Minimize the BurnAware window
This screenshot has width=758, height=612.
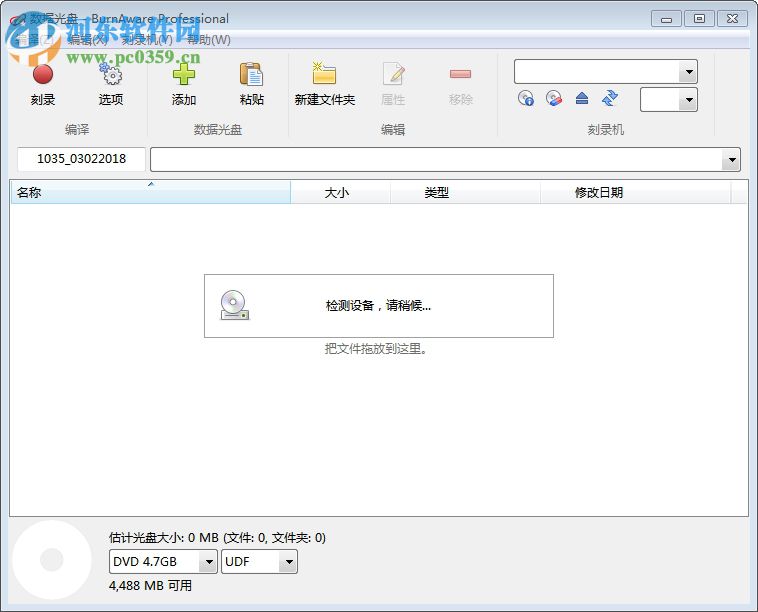coord(666,19)
